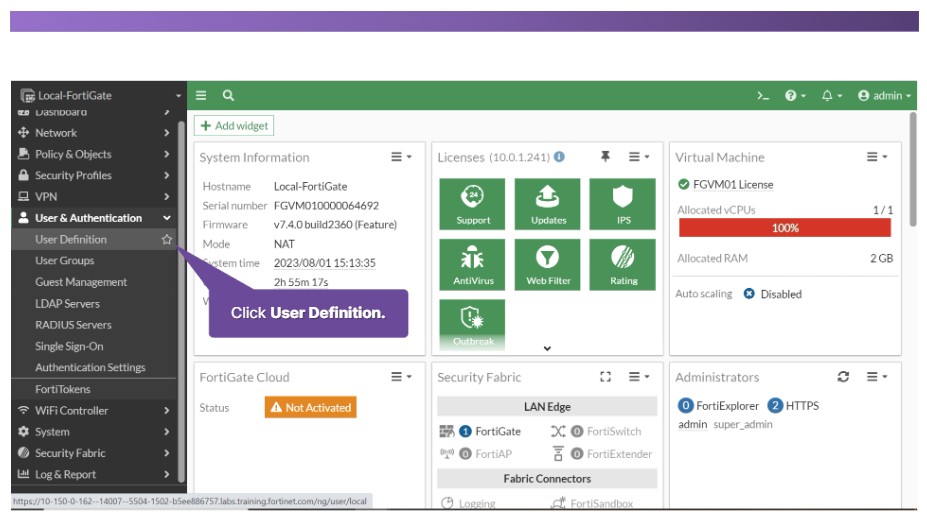
Task: Expand the Network menu
Action: [94, 132]
